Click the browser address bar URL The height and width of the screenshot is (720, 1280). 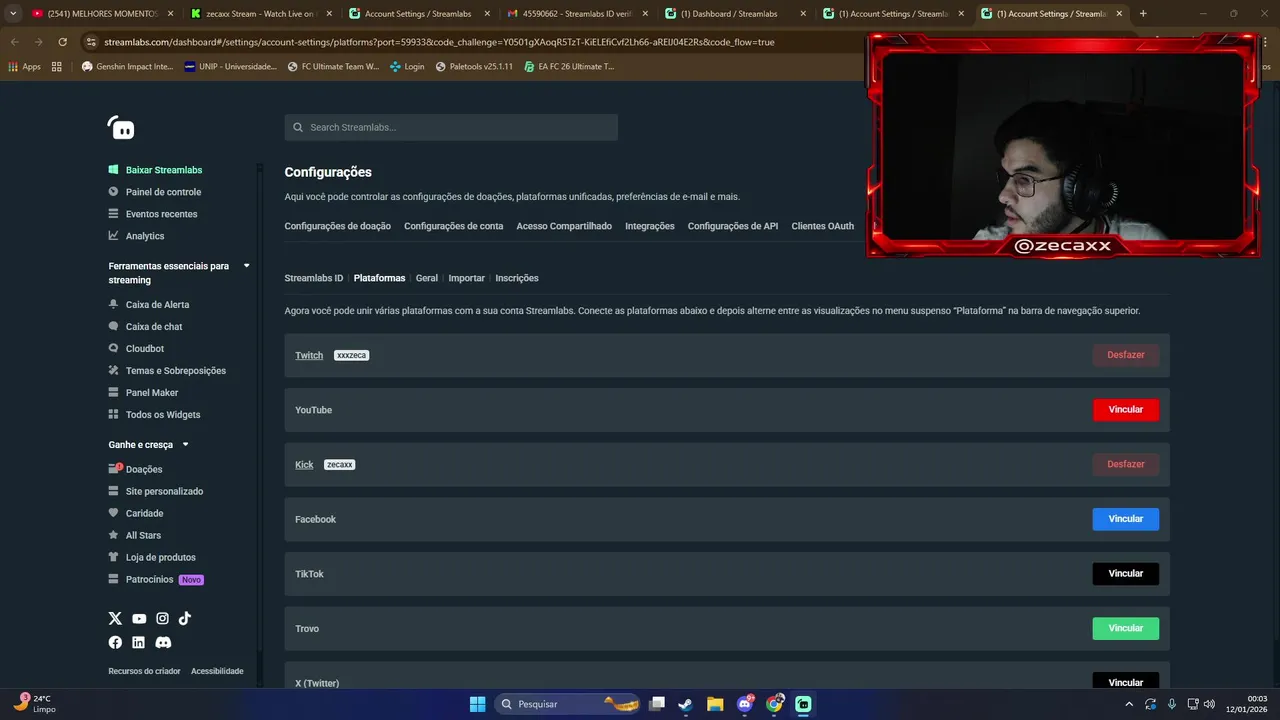(439, 42)
